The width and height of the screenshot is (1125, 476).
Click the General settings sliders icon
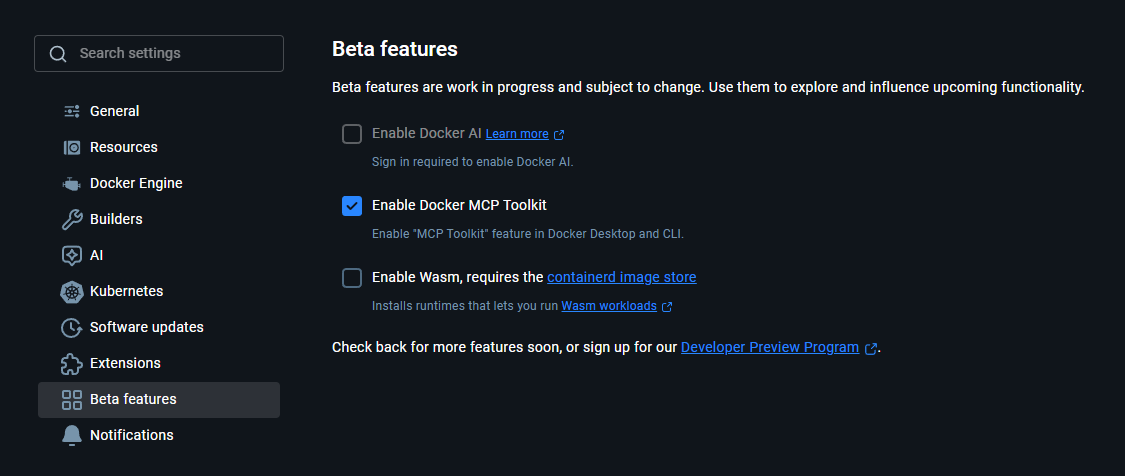(x=72, y=111)
